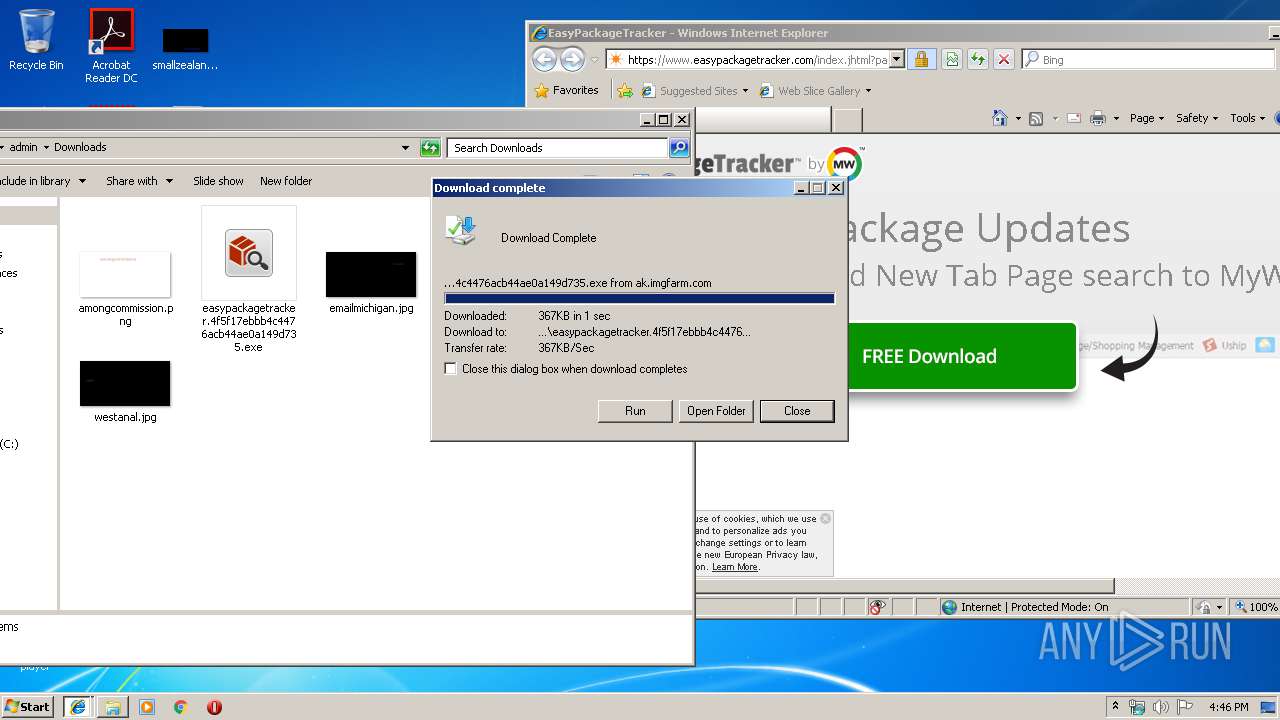The width and height of the screenshot is (1280, 720).
Task: Toggle Compatibility View icon in IE
Action: point(952,60)
